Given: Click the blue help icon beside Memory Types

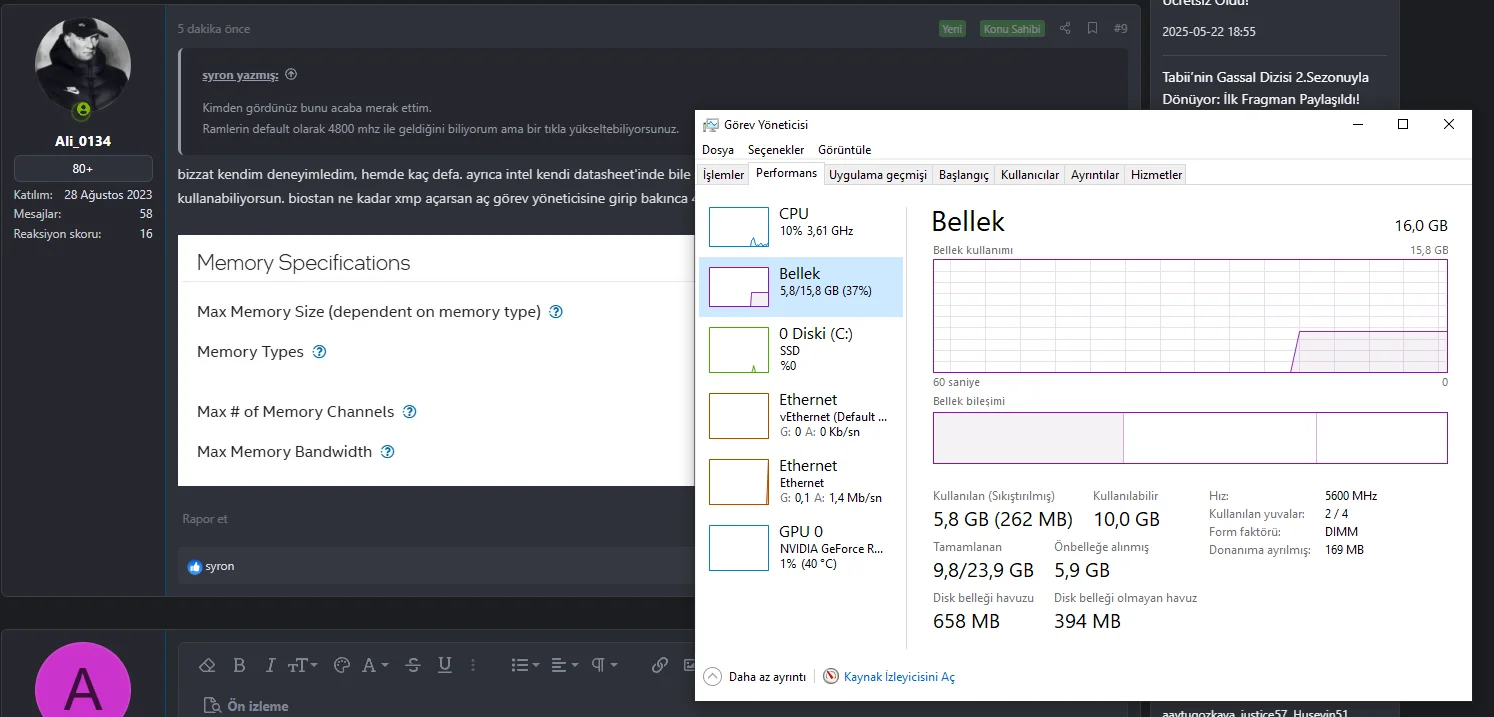Looking at the screenshot, I should [x=320, y=352].
